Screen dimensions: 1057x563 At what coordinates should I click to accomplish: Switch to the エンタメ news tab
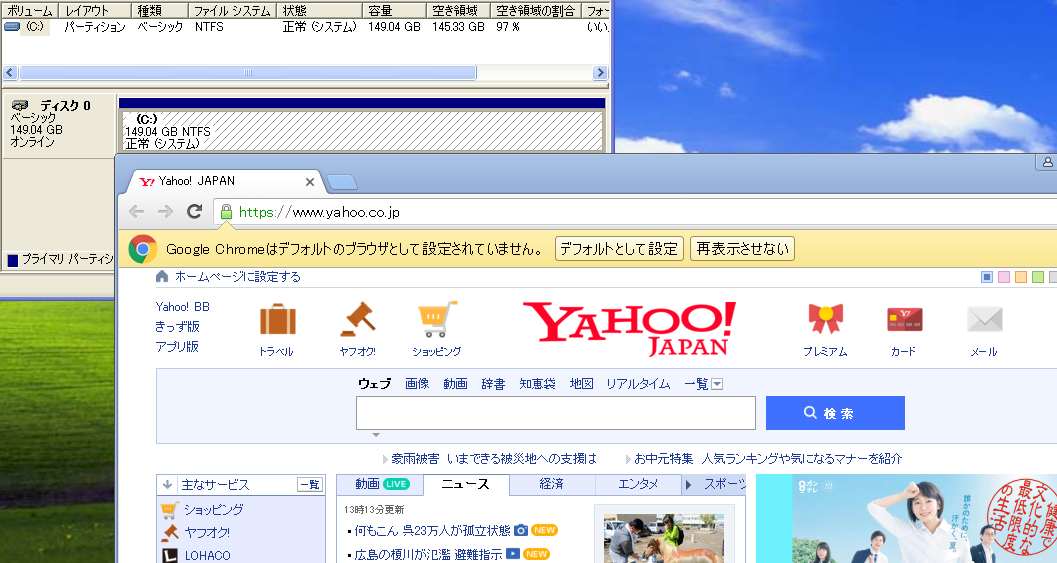tap(638, 484)
